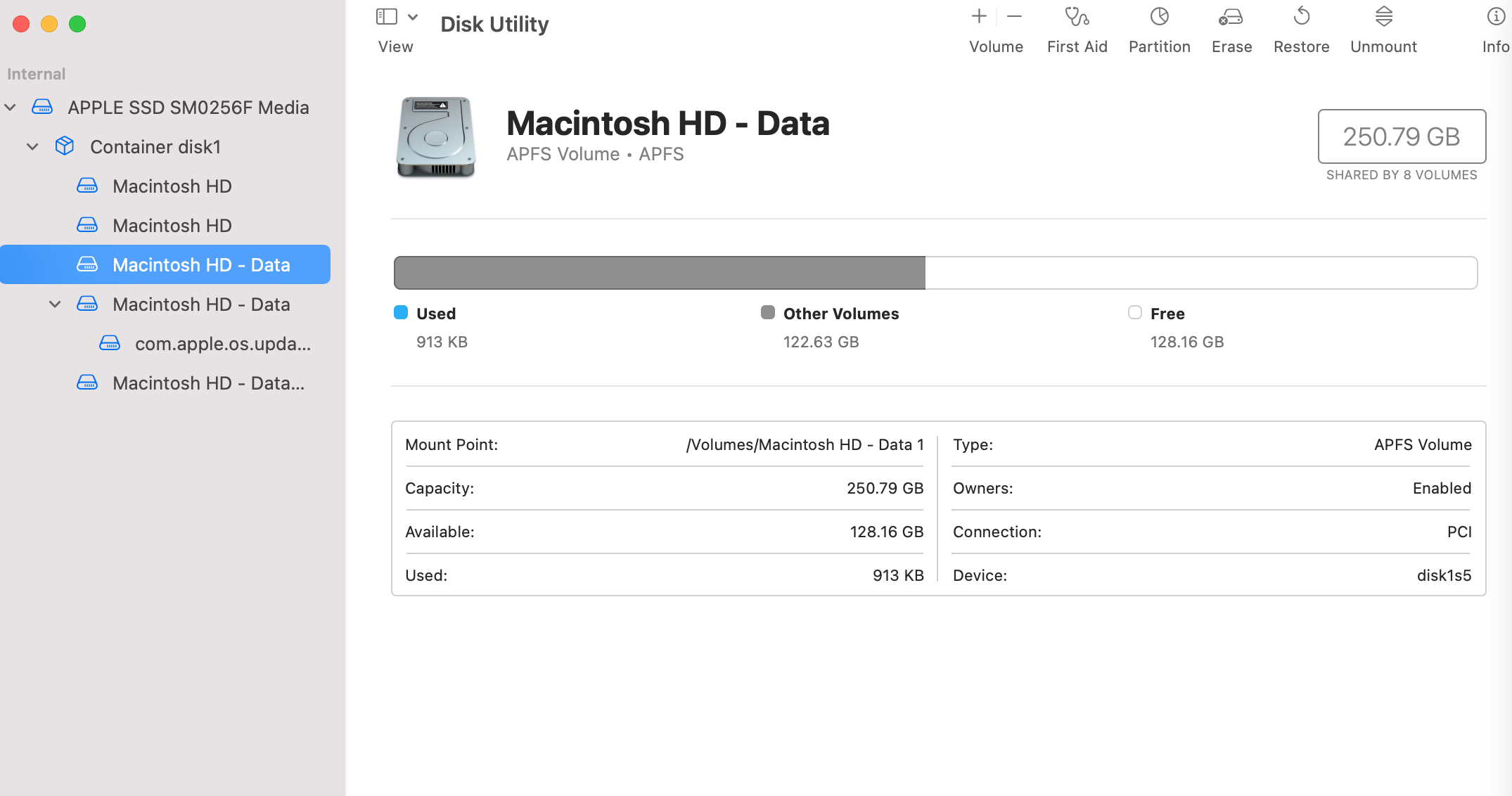Click the sidebar View toggle icon

pyautogui.click(x=387, y=17)
